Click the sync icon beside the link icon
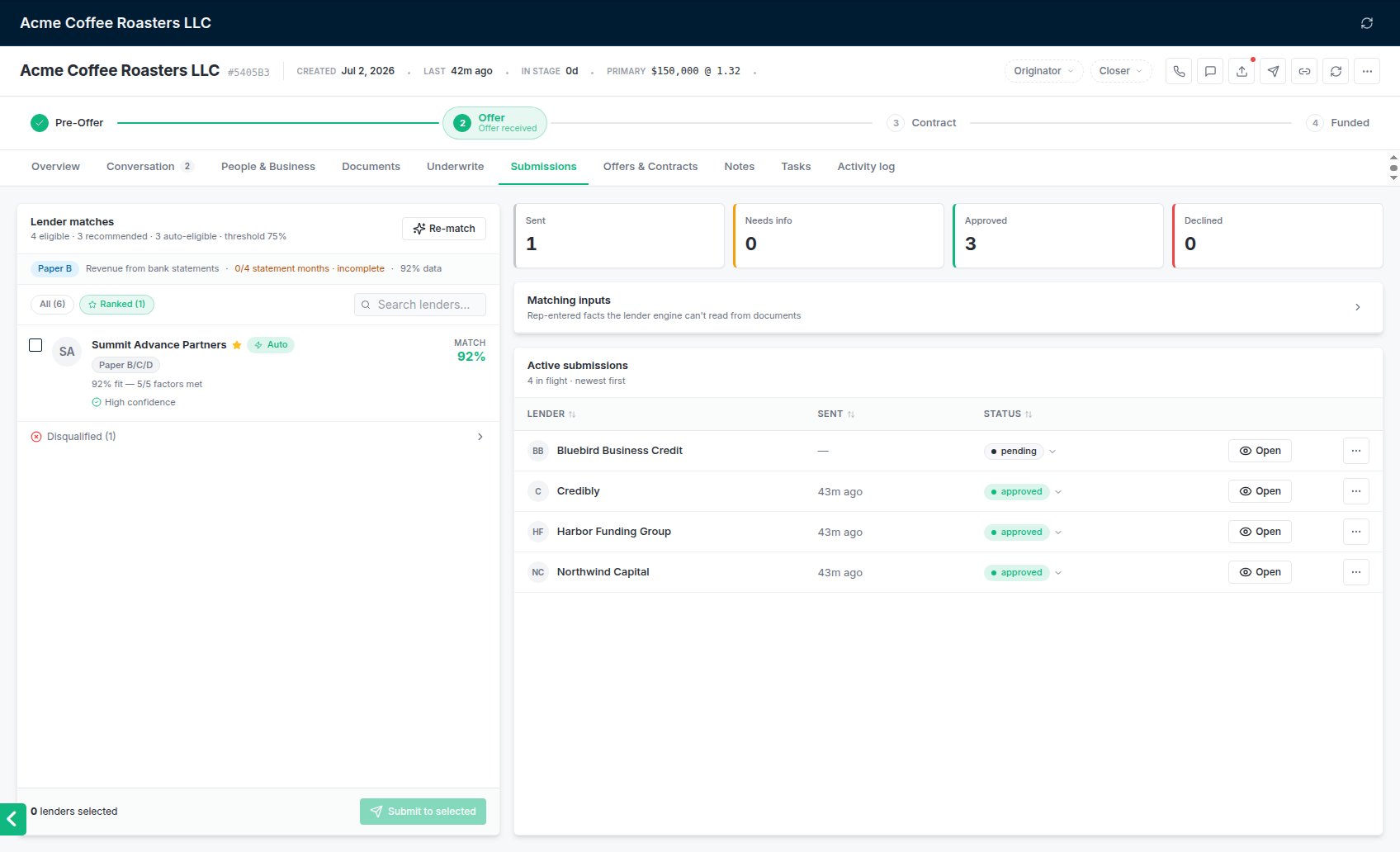This screenshot has height=852, width=1400. [1336, 71]
